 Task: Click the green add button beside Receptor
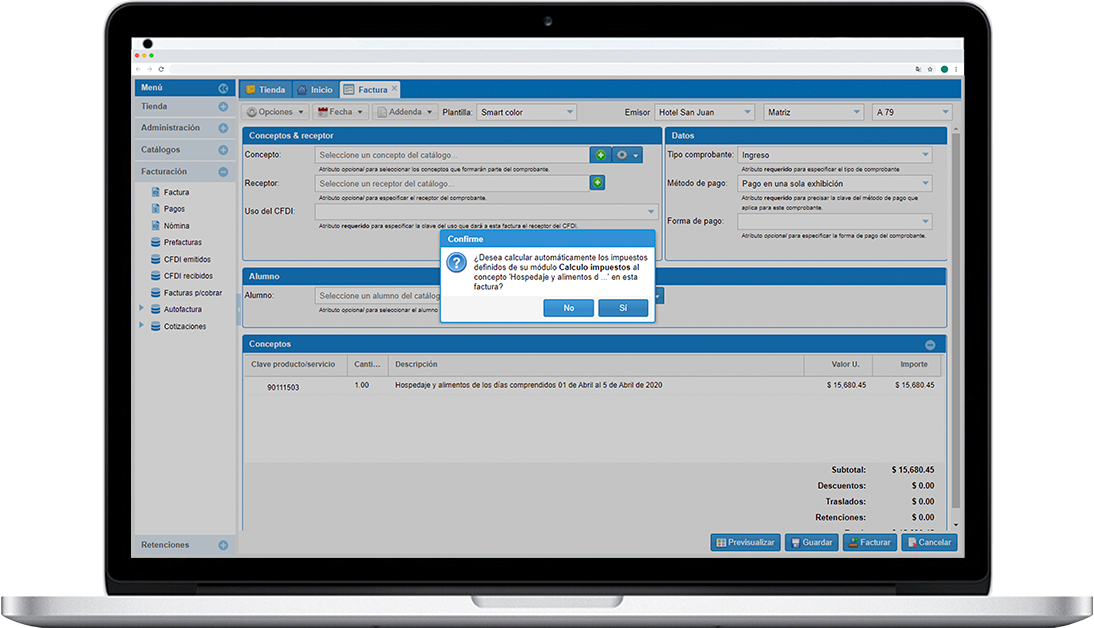(x=597, y=183)
